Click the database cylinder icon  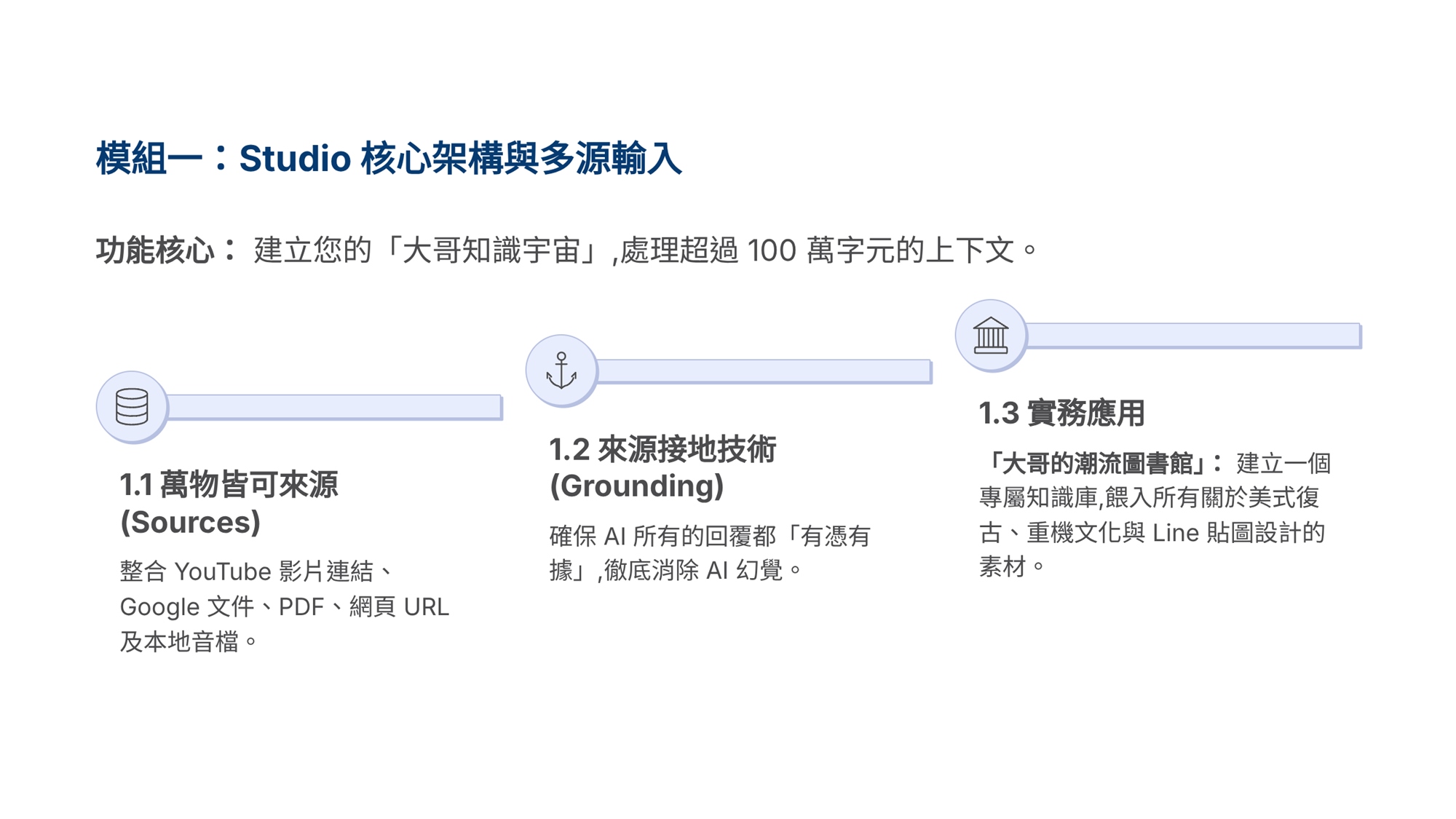(x=132, y=407)
